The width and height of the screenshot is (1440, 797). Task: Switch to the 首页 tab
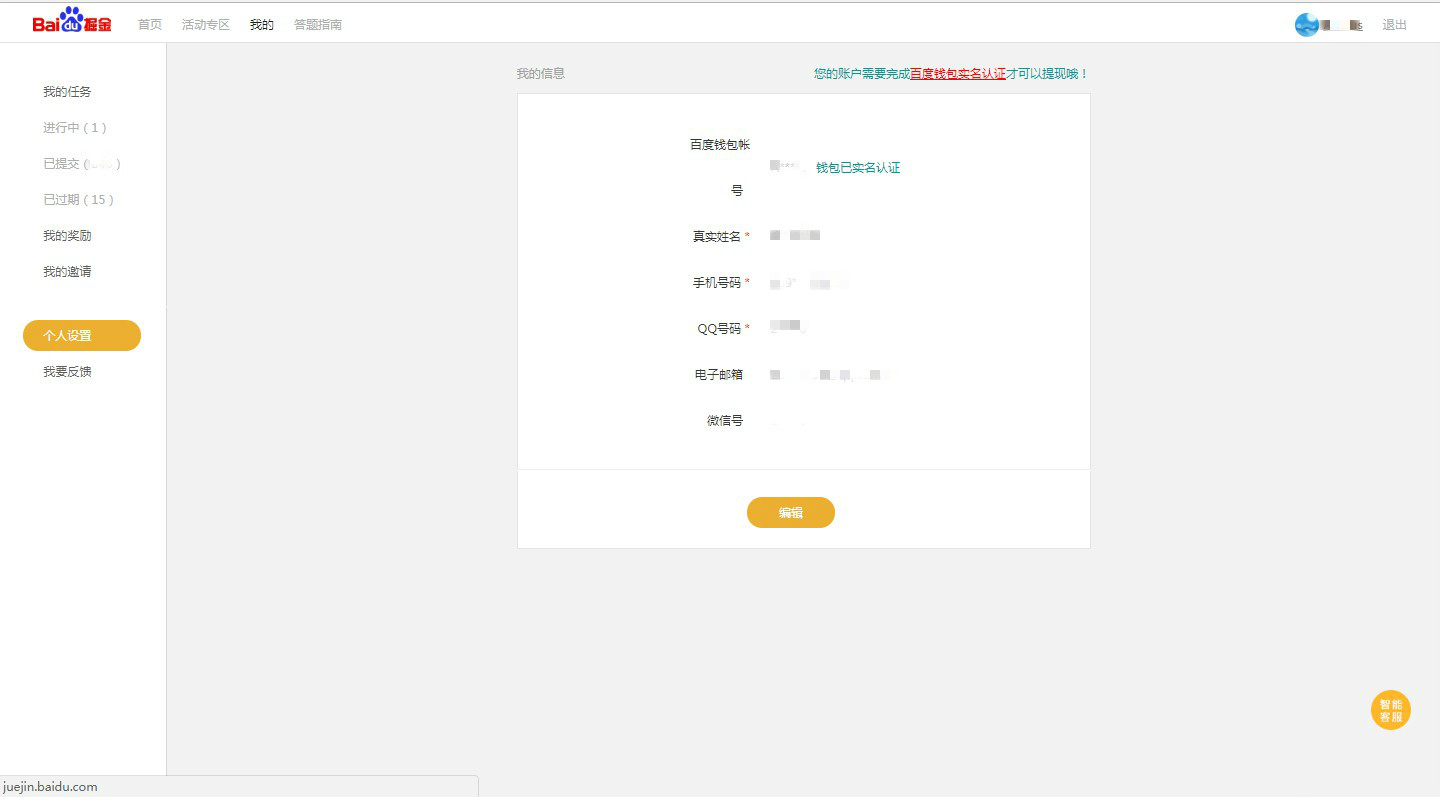pos(149,24)
